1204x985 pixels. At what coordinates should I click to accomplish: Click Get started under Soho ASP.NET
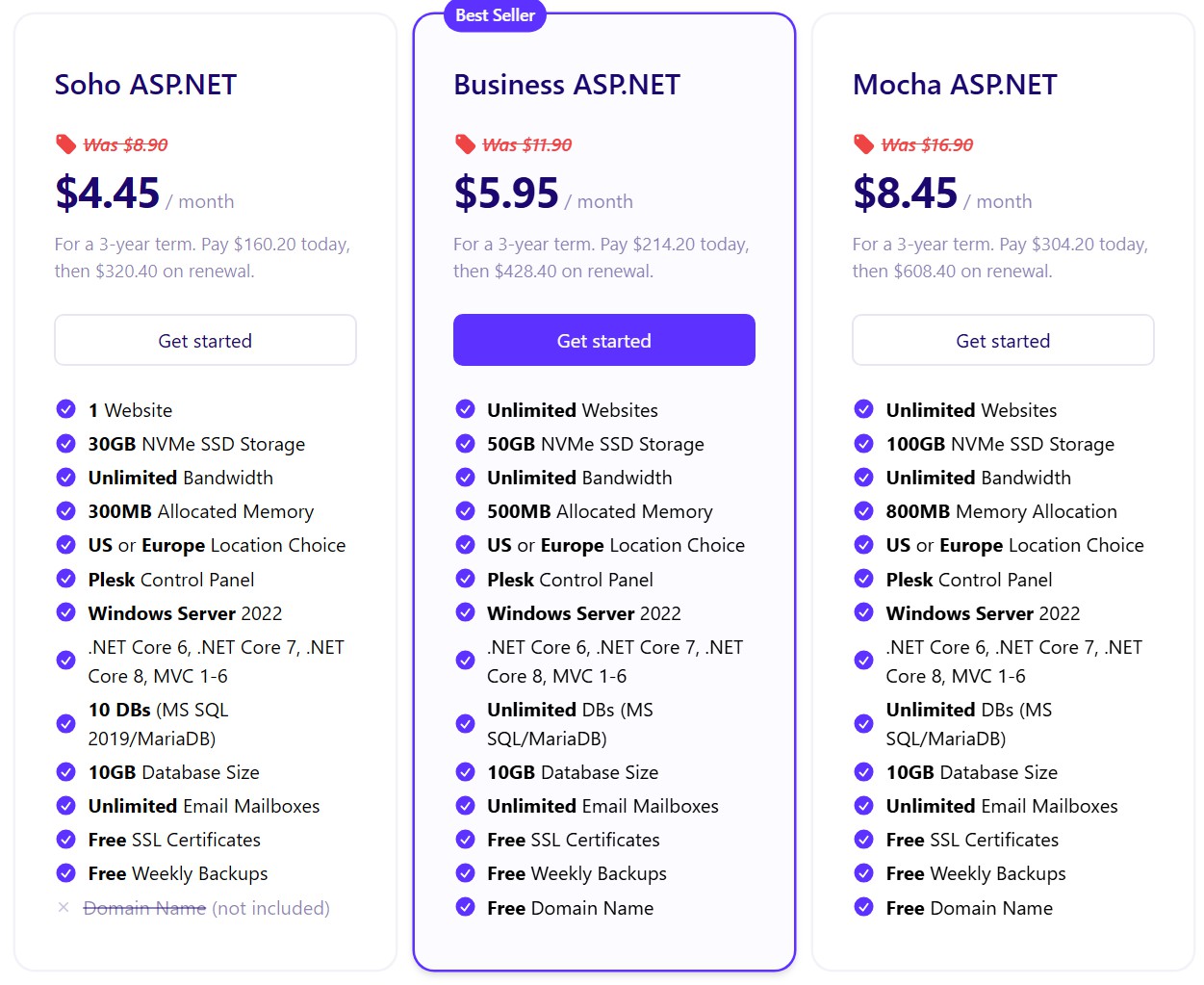pos(205,340)
